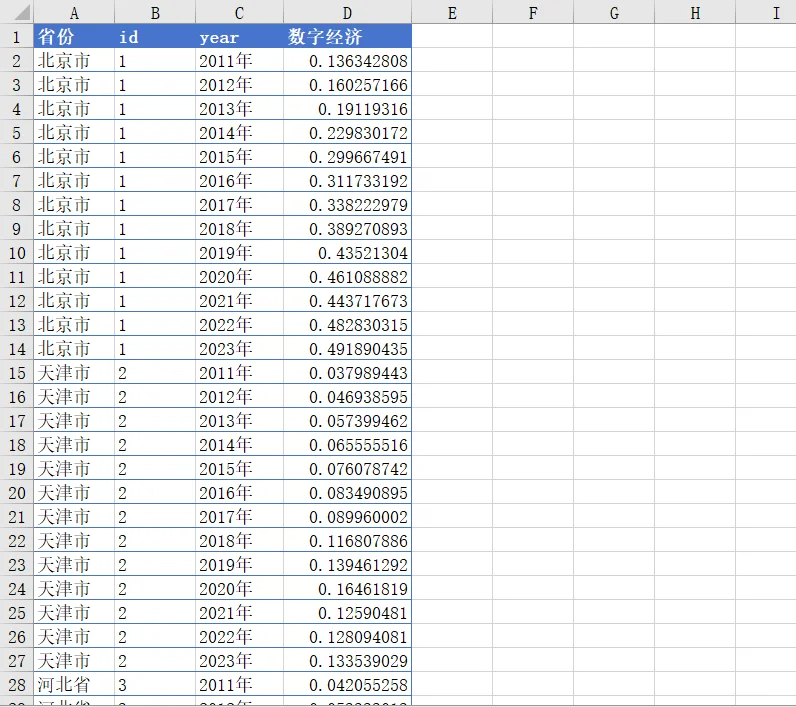Viewport: 796px width, 707px height.
Task: Select cell with value 0.057399462
Action: pyautogui.click(x=347, y=421)
